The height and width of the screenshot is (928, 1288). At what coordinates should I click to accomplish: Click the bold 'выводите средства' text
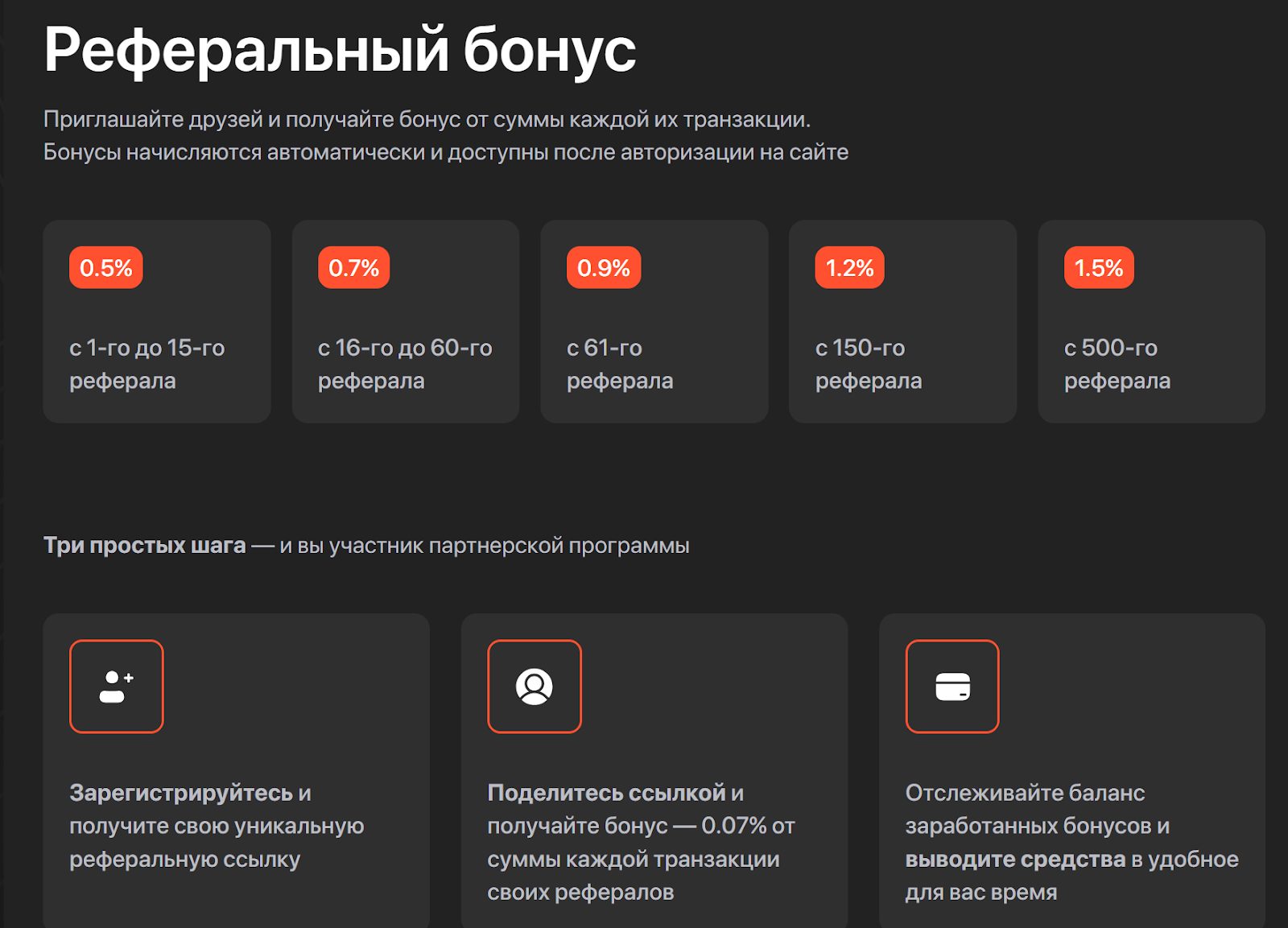tap(1014, 859)
